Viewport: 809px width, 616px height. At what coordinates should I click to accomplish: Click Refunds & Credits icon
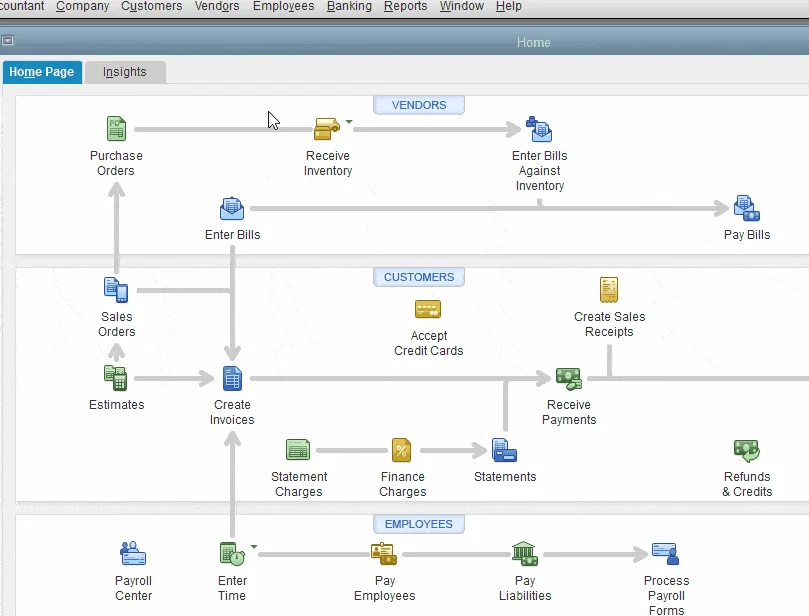pyautogui.click(x=747, y=450)
